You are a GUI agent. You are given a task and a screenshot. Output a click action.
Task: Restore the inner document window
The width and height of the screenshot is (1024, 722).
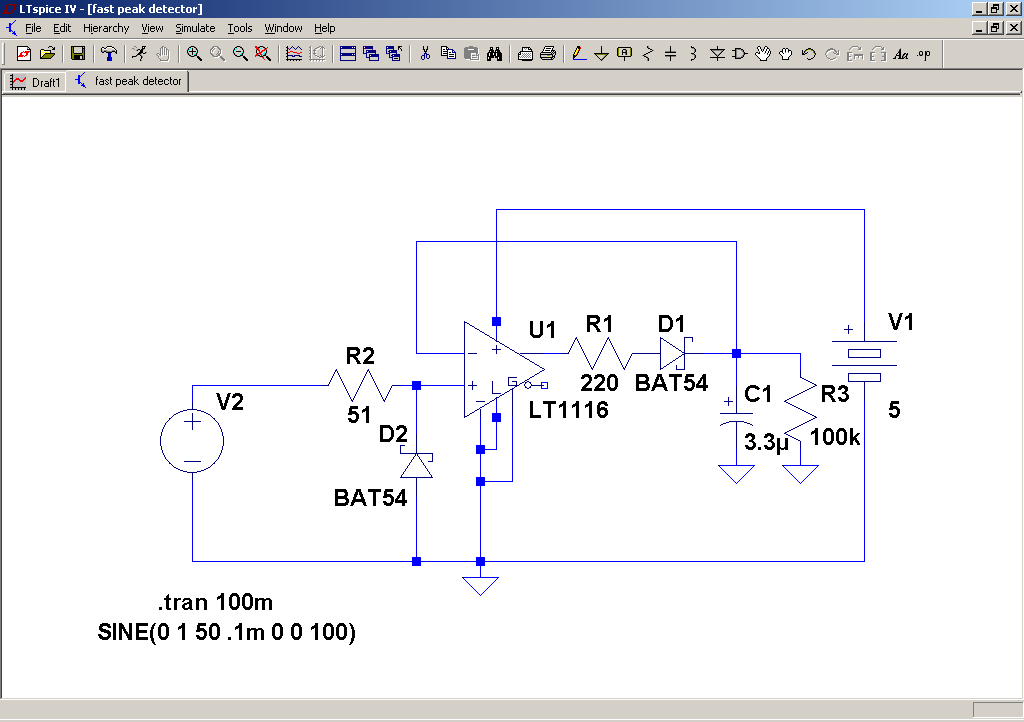pyautogui.click(x=995, y=27)
